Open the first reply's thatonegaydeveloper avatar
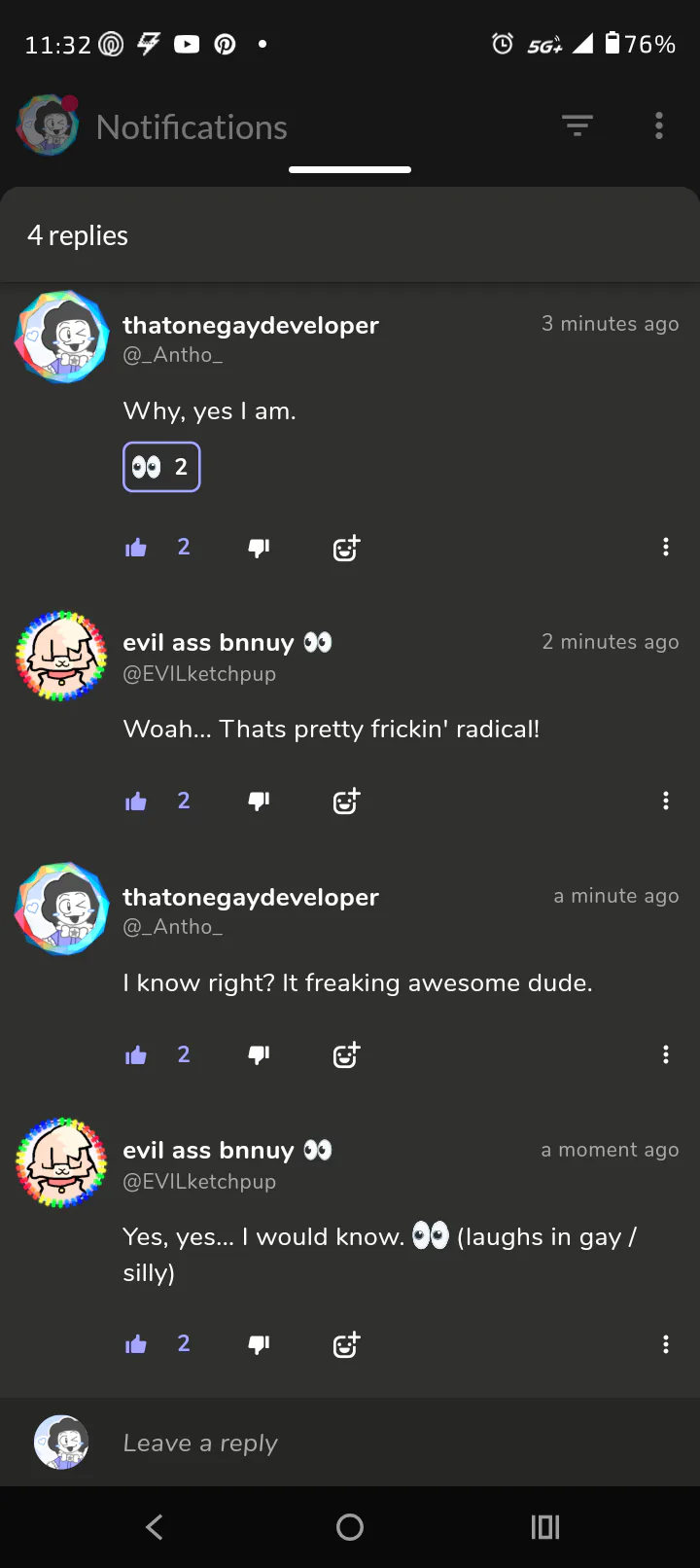This screenshot has height=1568, width=700. click(61, 337)
